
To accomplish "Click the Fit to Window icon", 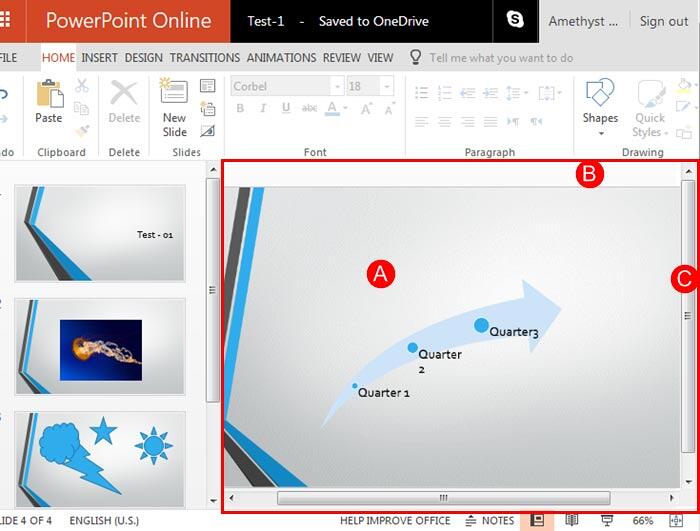I will pyautogui.click(x=676, y=521).
